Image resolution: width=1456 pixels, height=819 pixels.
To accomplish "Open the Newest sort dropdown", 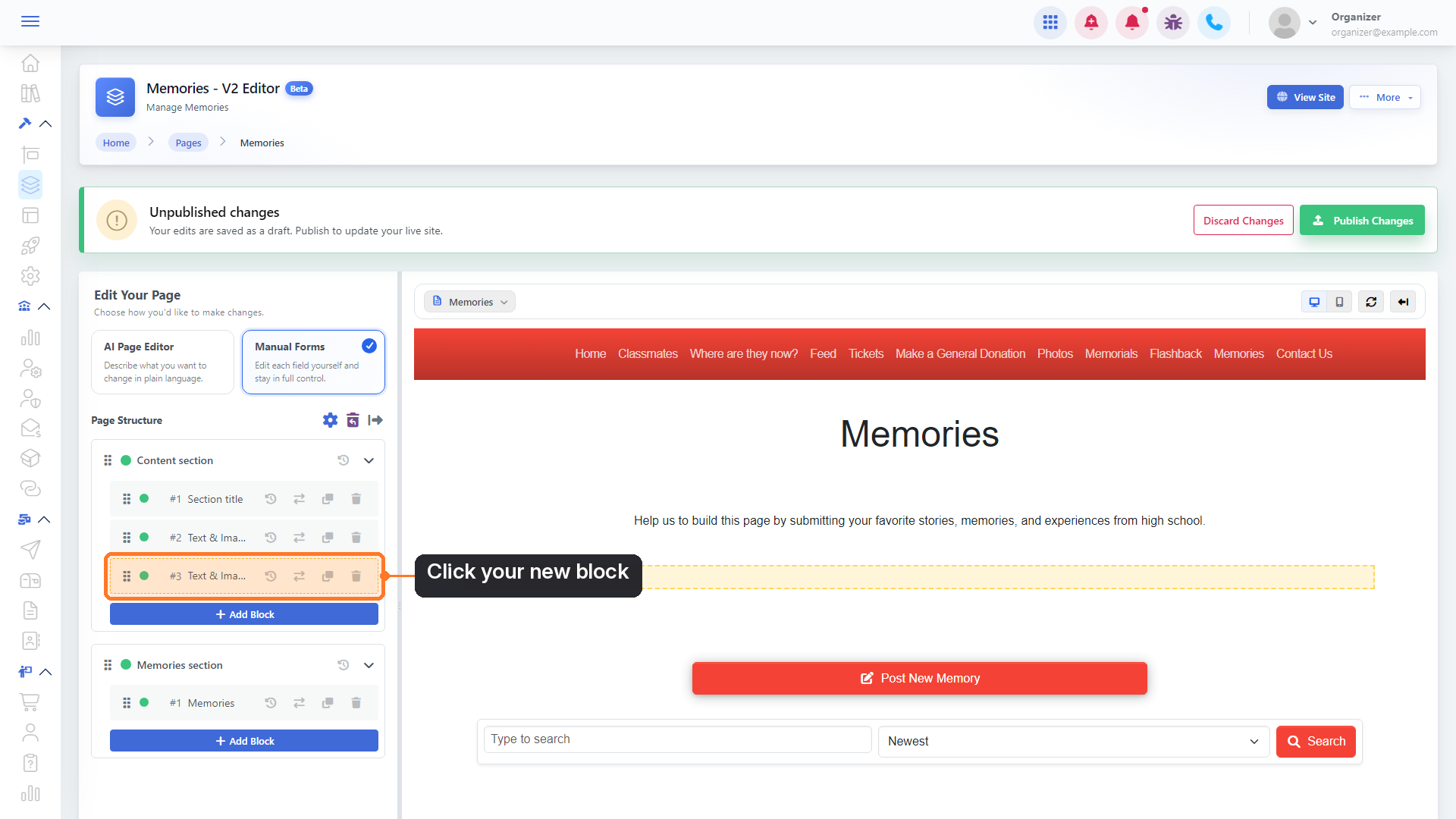I will click(1074, 741).
